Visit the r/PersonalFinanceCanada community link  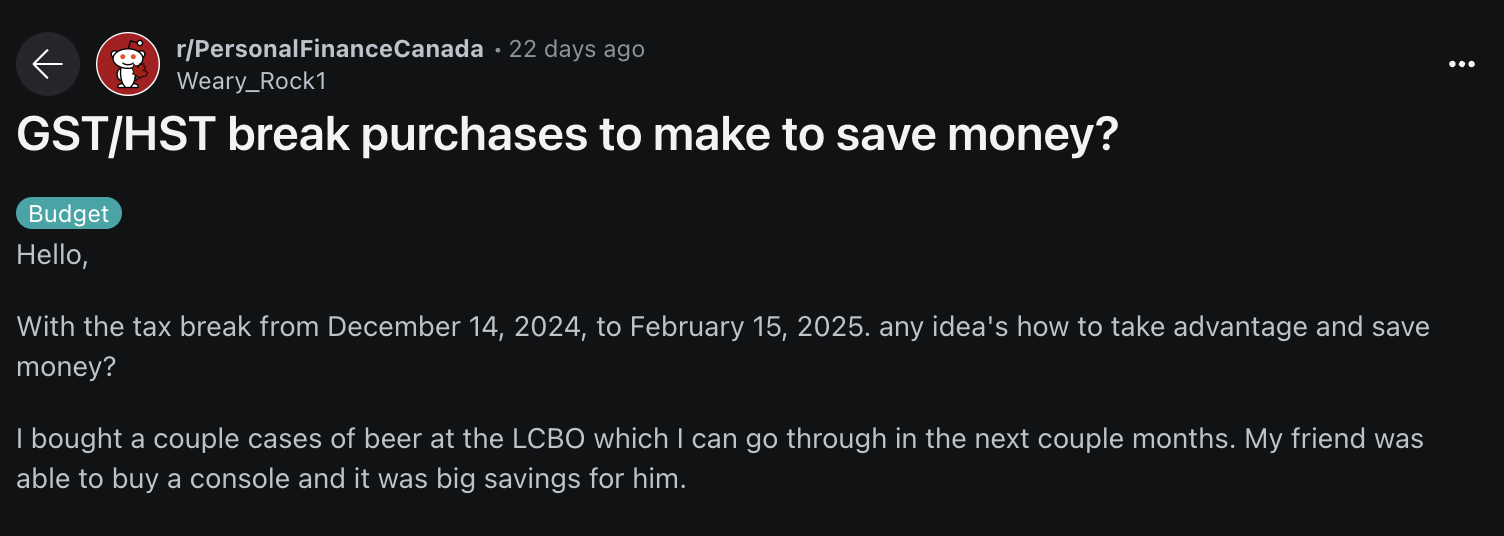click(330, 49)
